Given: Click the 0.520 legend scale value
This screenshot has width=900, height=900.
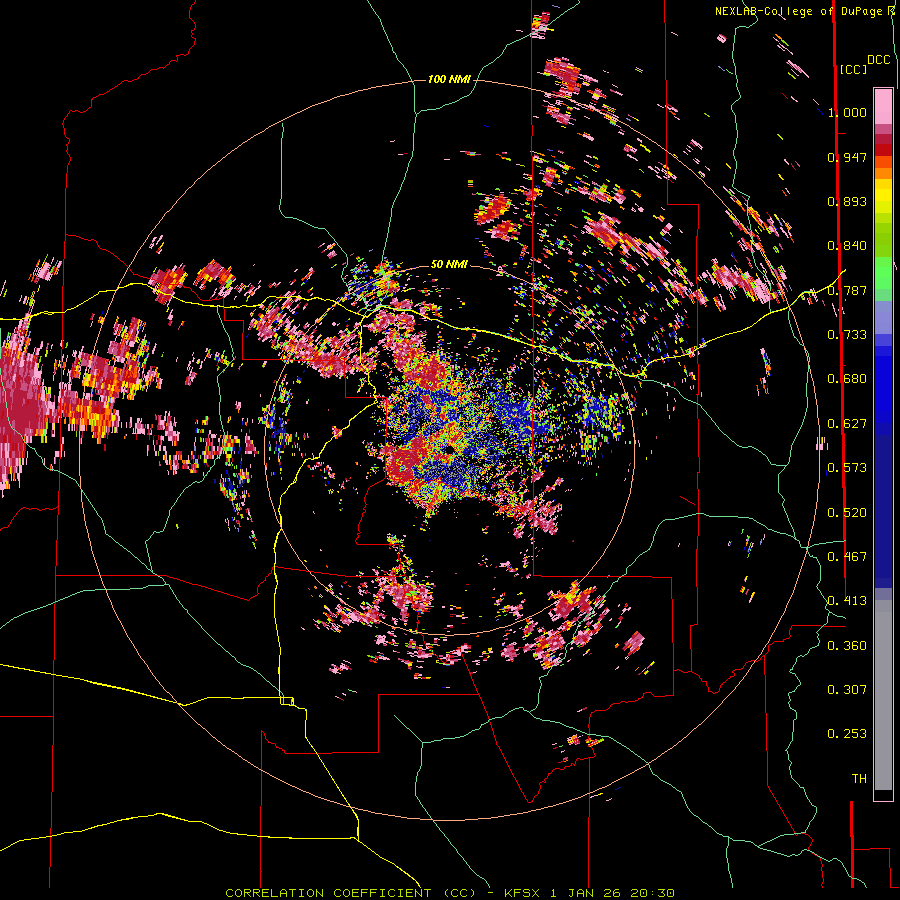Looking at the screenshot, I should tap(847, 512).
